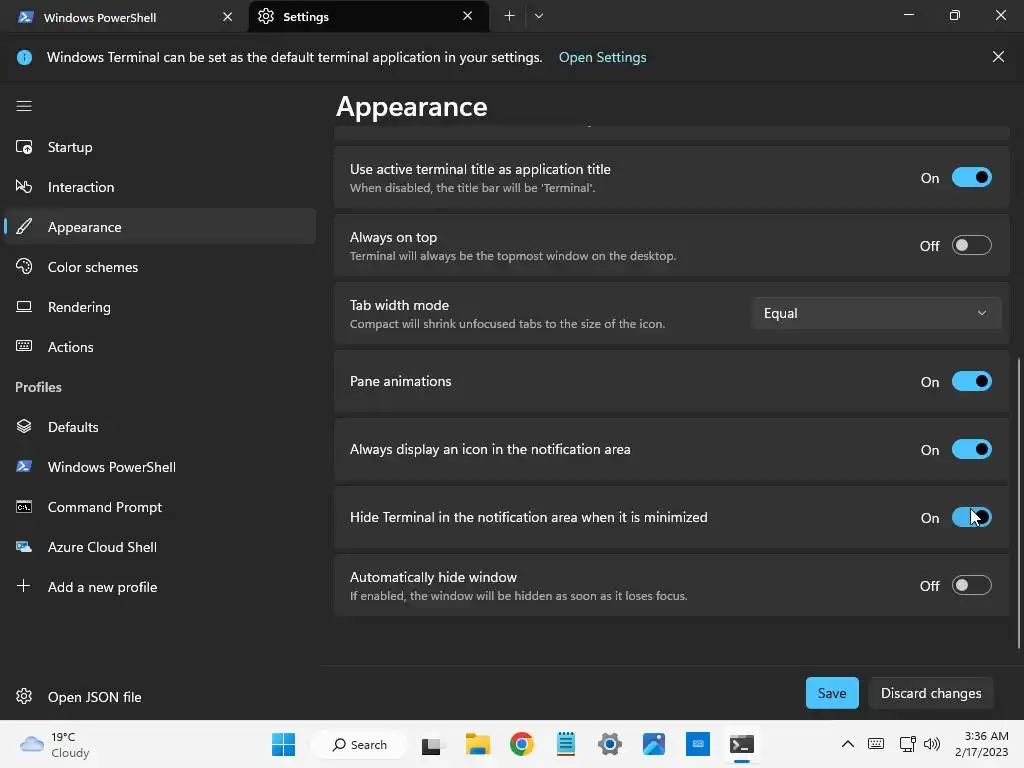This screenshot has width=1024, height=768.
Task: Toggle Hide Terminal when minimized switch
Action: 972,517
